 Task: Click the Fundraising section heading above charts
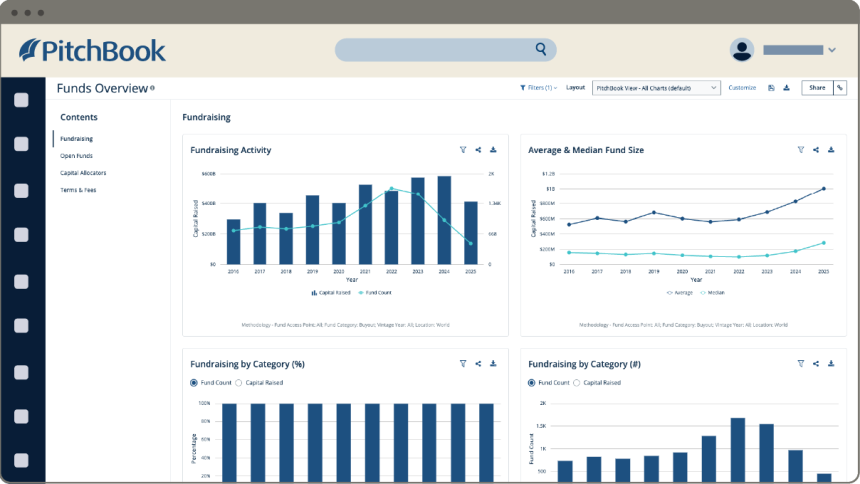206,117
